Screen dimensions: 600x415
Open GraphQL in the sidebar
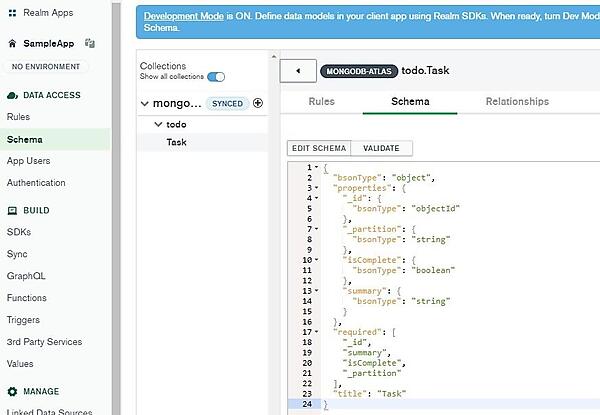[x=26, y=278]
